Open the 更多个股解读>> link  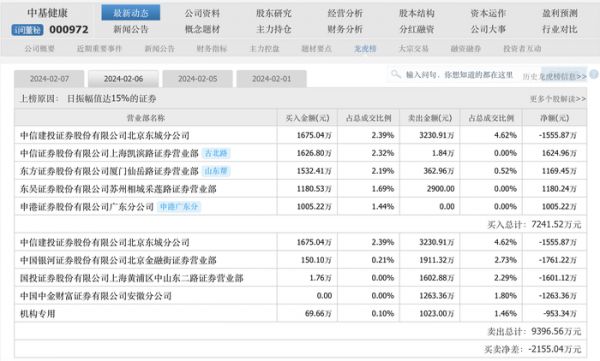point(558,99)
